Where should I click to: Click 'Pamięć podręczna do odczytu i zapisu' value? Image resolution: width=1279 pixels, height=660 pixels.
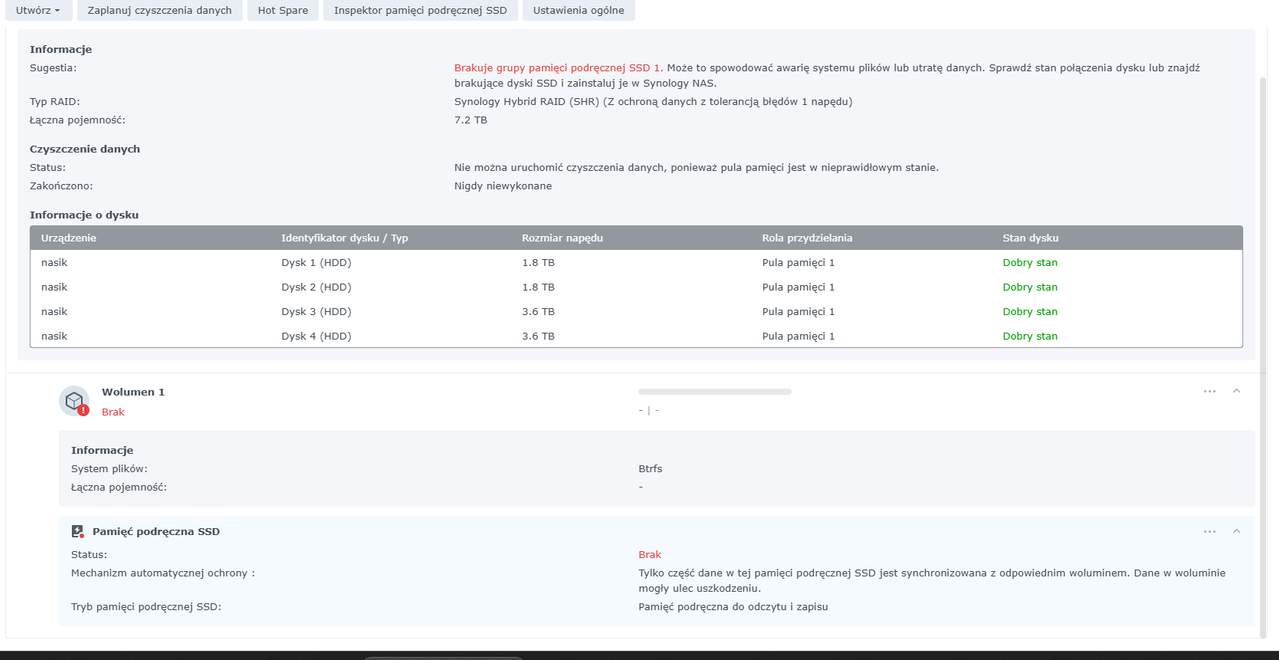pos(733,607)
